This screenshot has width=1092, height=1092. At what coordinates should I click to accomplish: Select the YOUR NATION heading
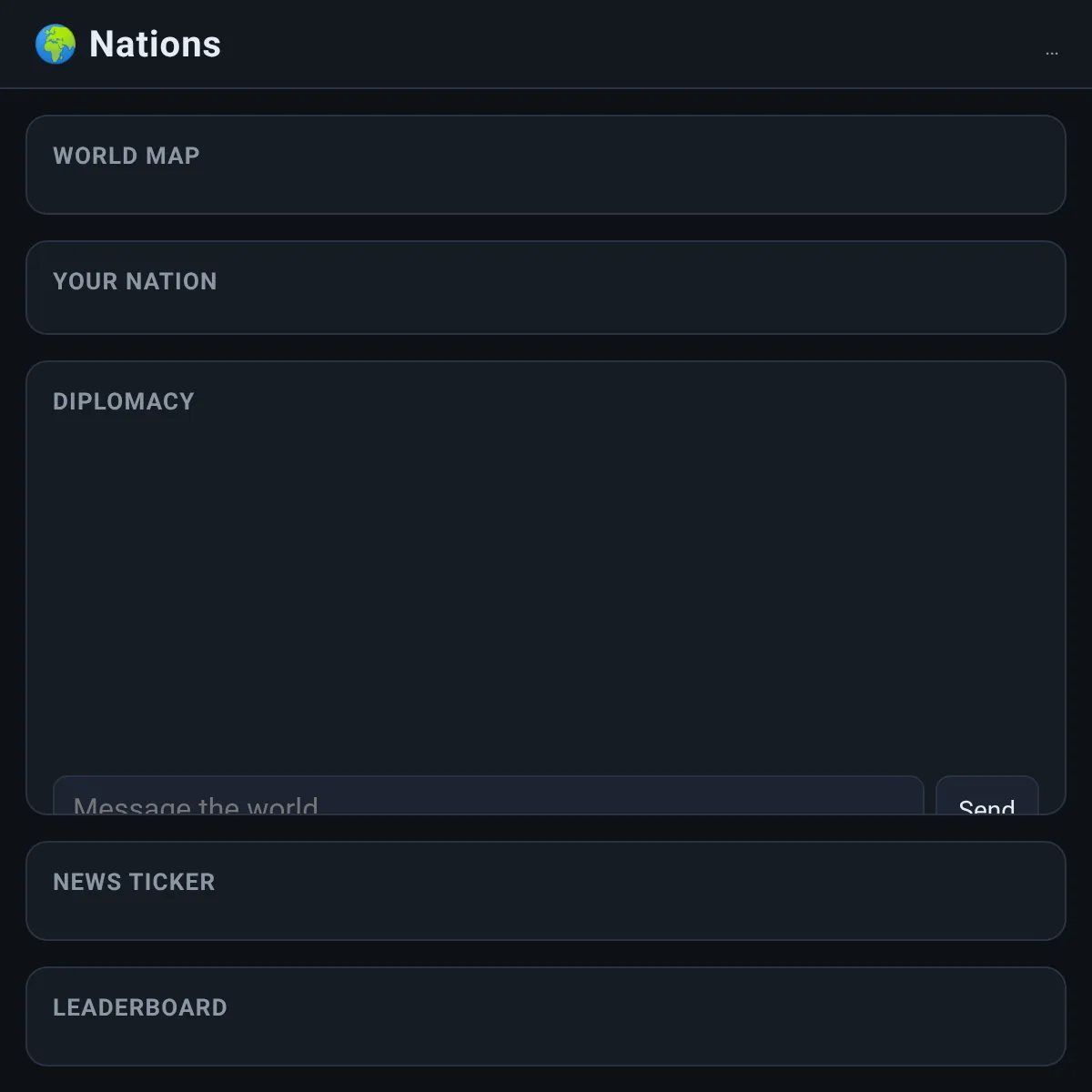pos(135,281)
